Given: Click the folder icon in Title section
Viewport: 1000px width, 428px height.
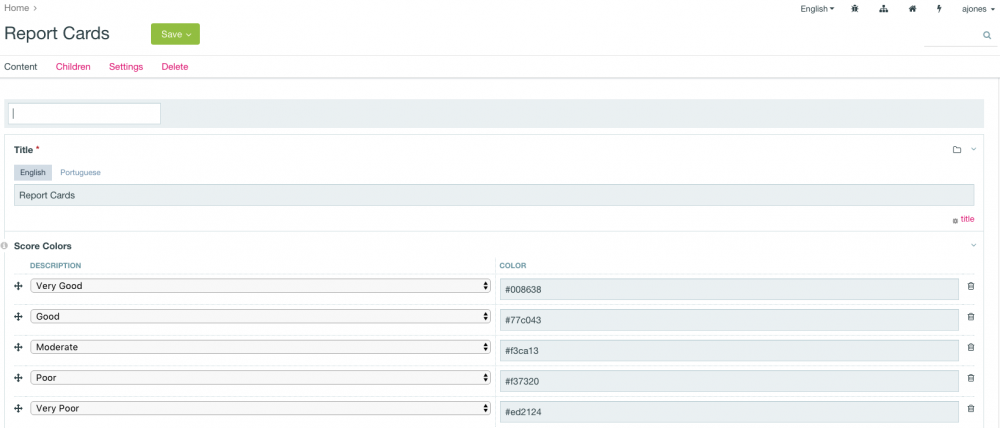Looking at the screenshot, I should (956, 150).
